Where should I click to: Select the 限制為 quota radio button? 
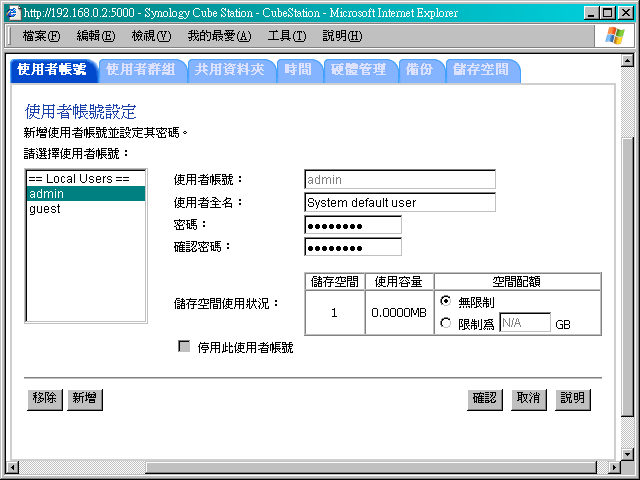coord(445,323)
